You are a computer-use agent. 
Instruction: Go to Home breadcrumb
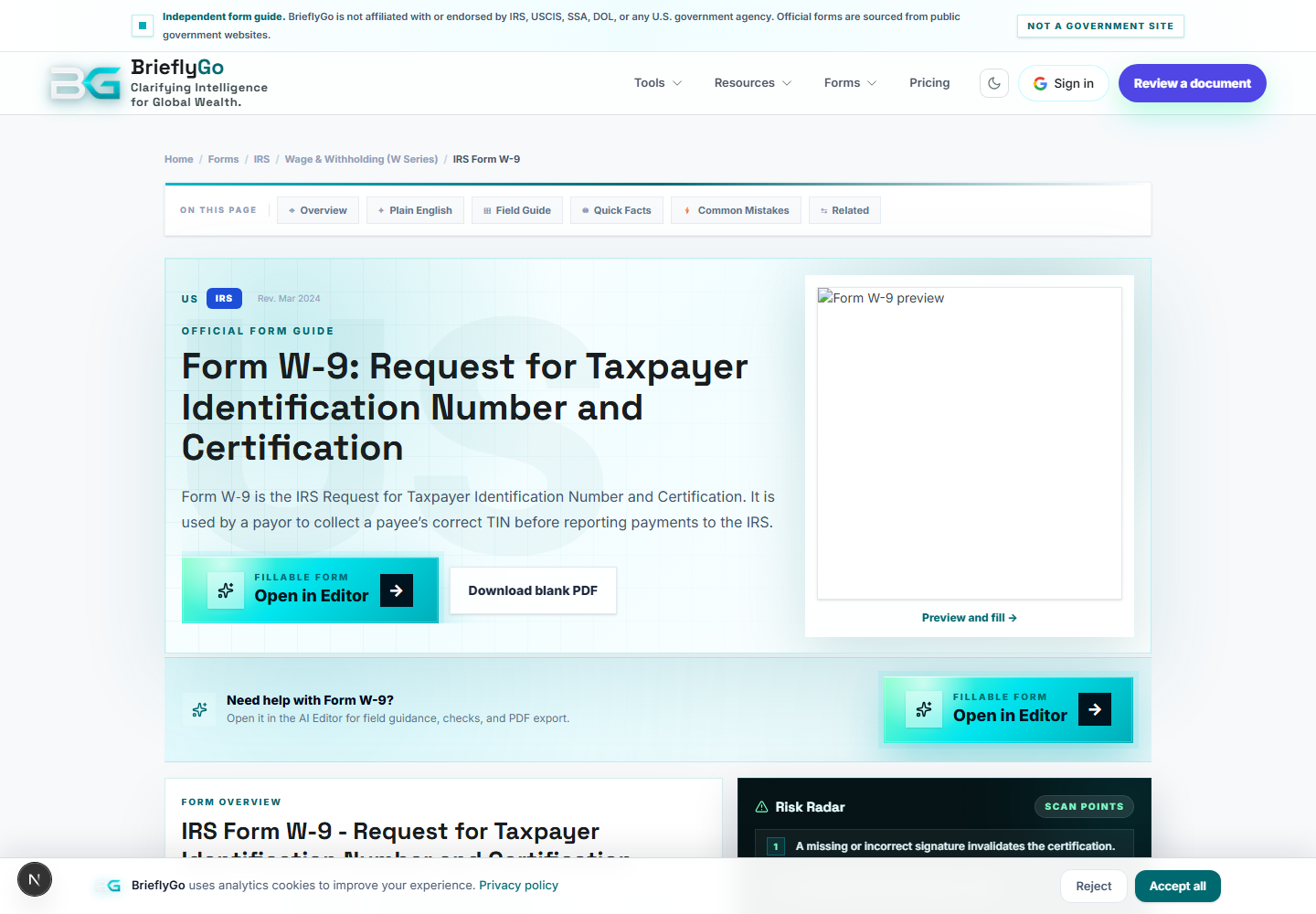pyautogui.click(x=179, y=159)
